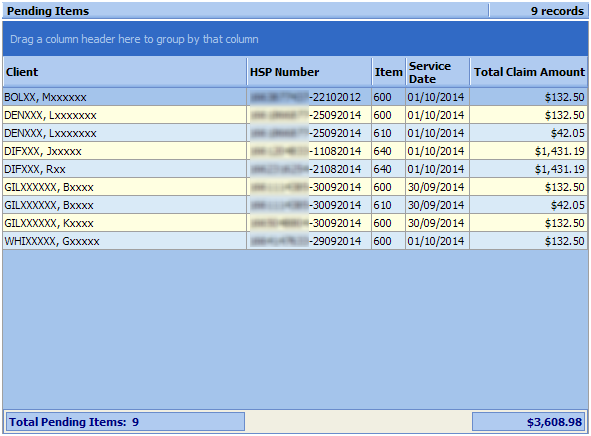Screen dimensions: 591x436
Task: Click service date 30/09/2014 in GILXXXXXX, Kxxxx row
Action: pyautogui.click(x=438, y=223)
